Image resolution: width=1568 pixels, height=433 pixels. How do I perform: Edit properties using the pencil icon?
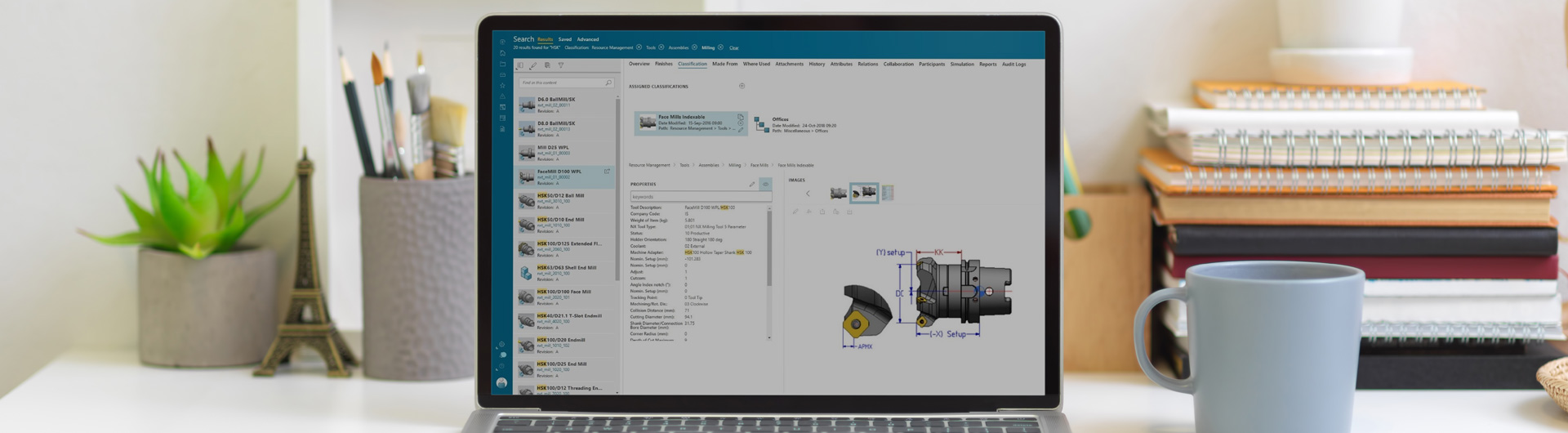pyautogui.click(x=752, y=185)
